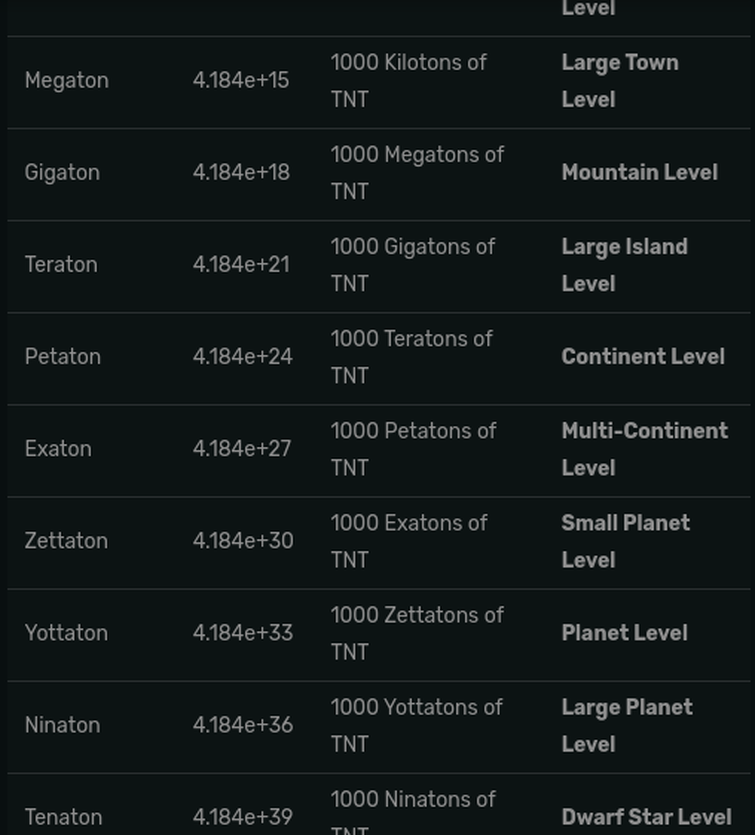Click the 4.184e+30 value cell
This screenshot has width=755, height=835.
pos(242,541)
